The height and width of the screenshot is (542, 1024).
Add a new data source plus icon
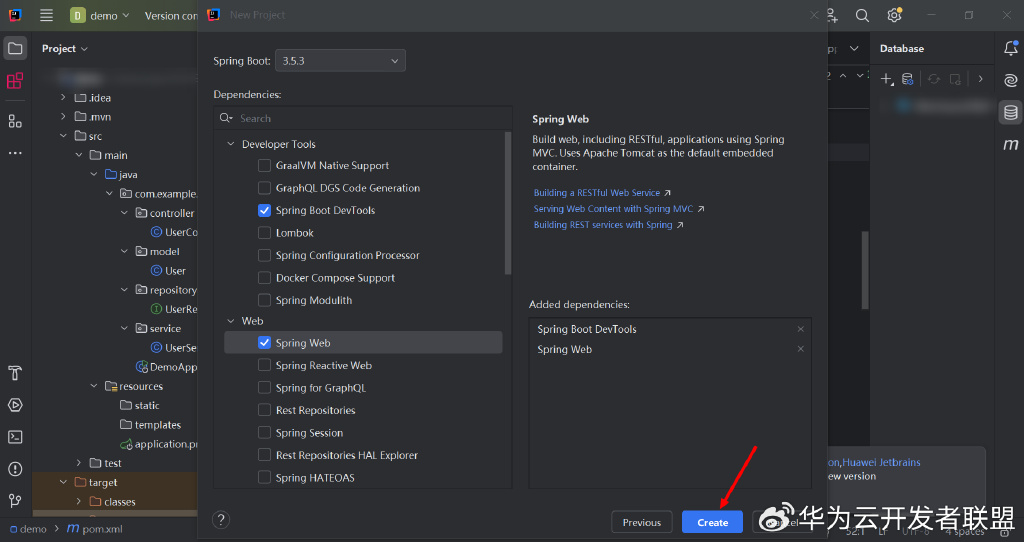pyautogui.click(x=886, y=79)
